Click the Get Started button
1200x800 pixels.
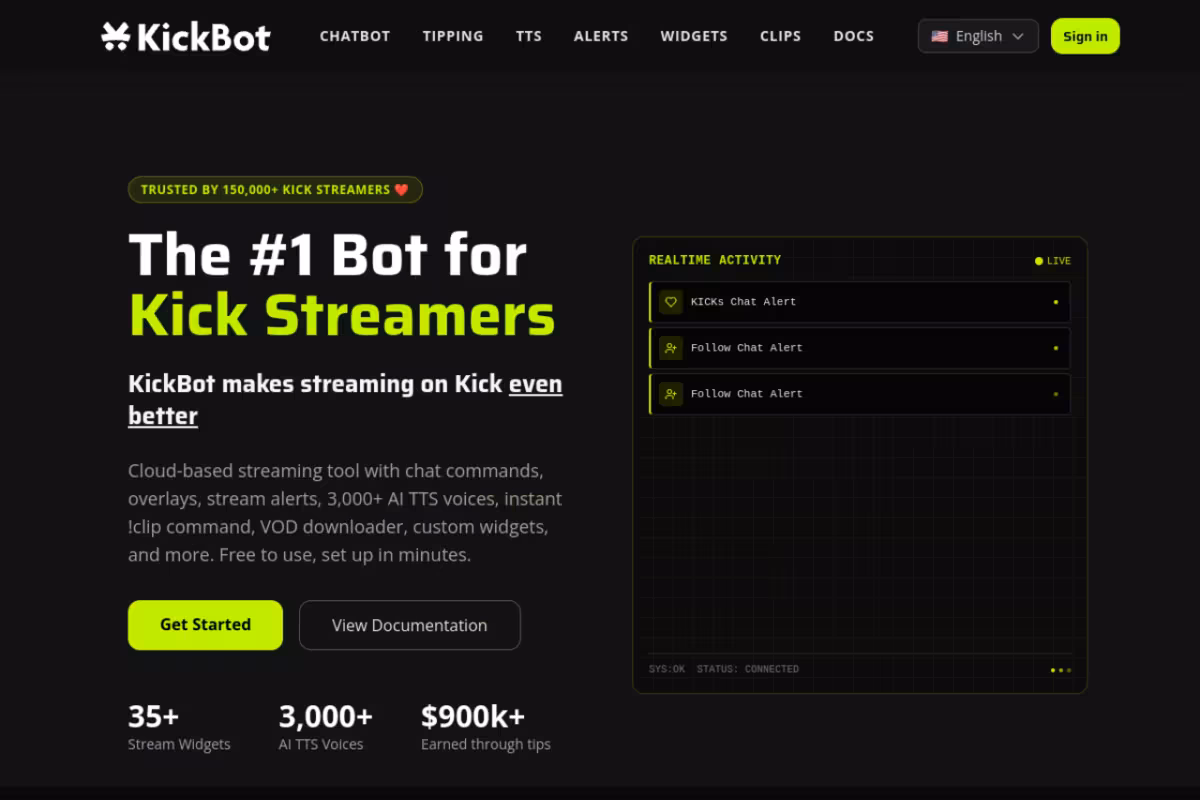205,625
